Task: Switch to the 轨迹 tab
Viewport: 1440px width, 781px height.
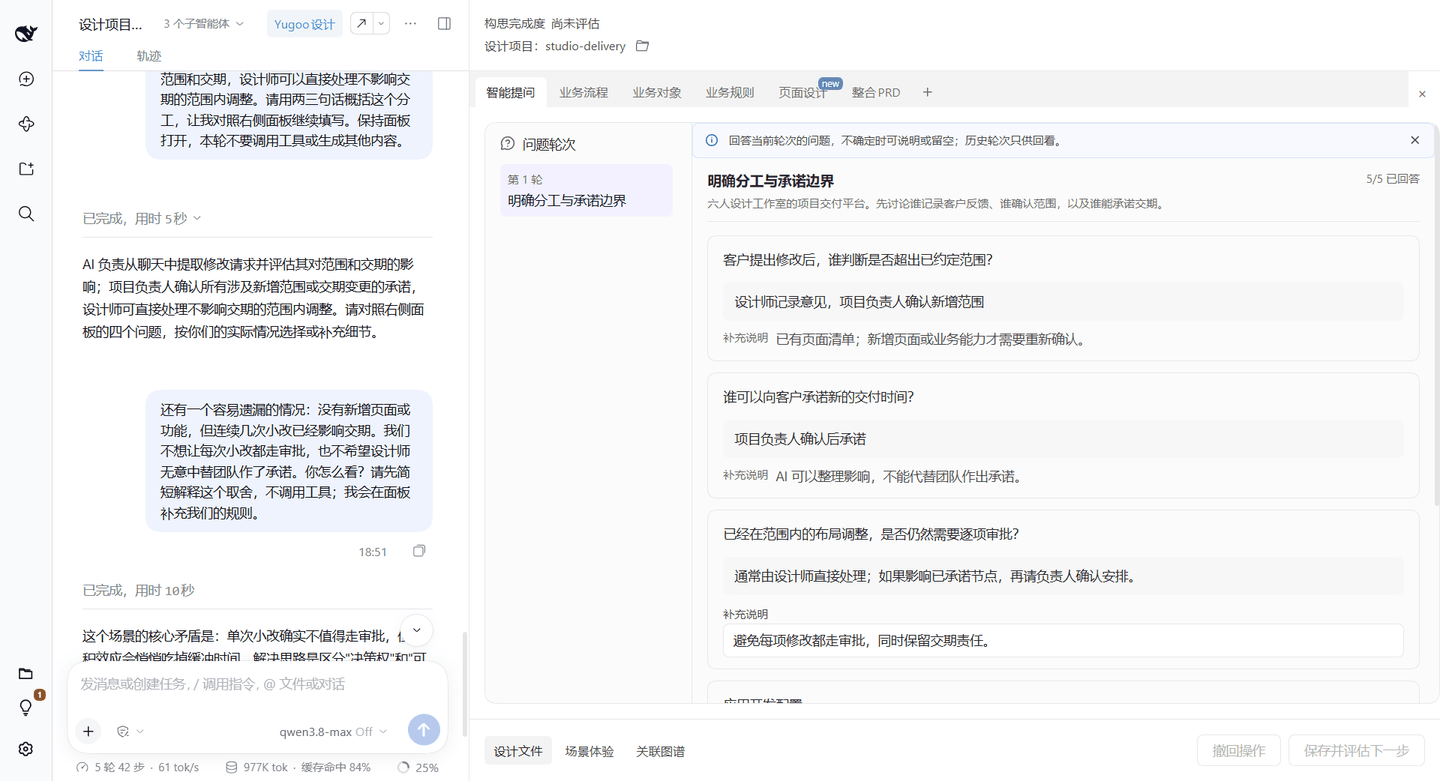Action: coord(149,56)
